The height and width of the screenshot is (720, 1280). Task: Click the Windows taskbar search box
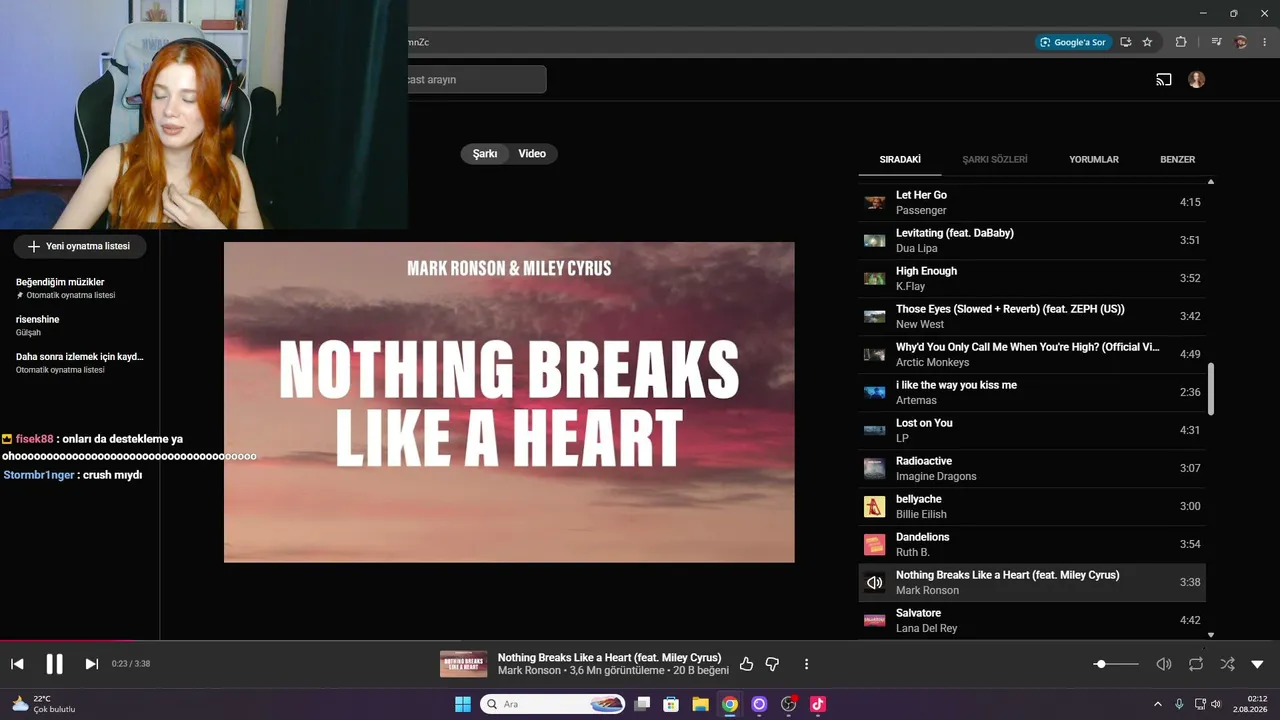pos(553,704)
